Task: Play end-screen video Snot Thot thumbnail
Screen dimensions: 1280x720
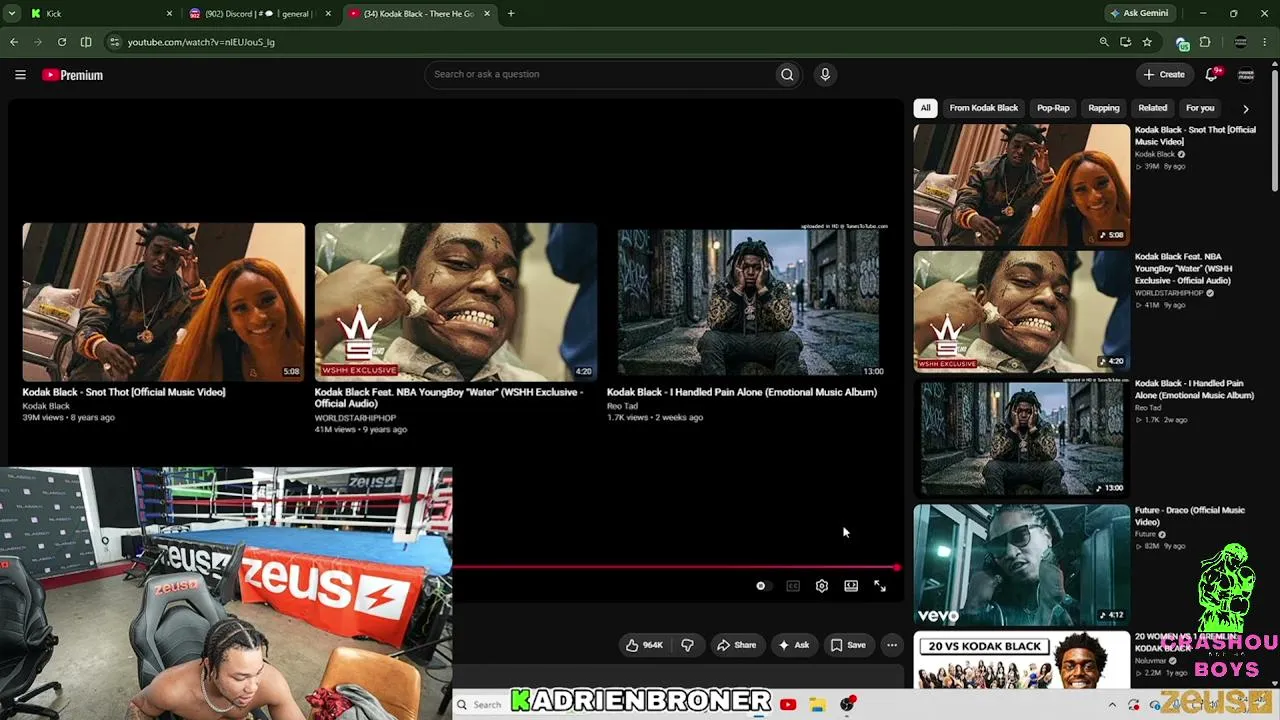Action: point(164,301)
